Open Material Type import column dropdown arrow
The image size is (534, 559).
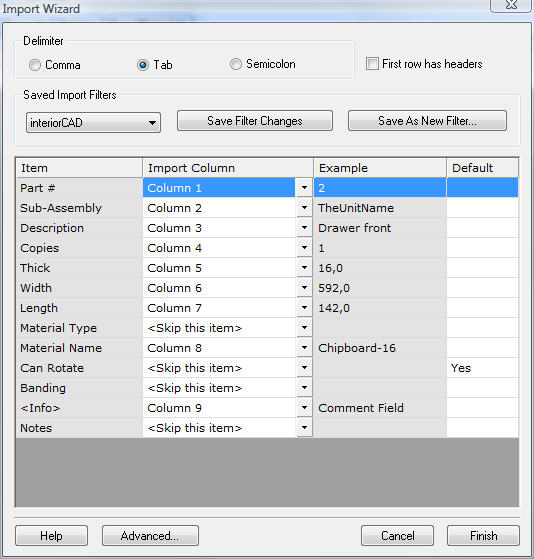click(304, 327)
